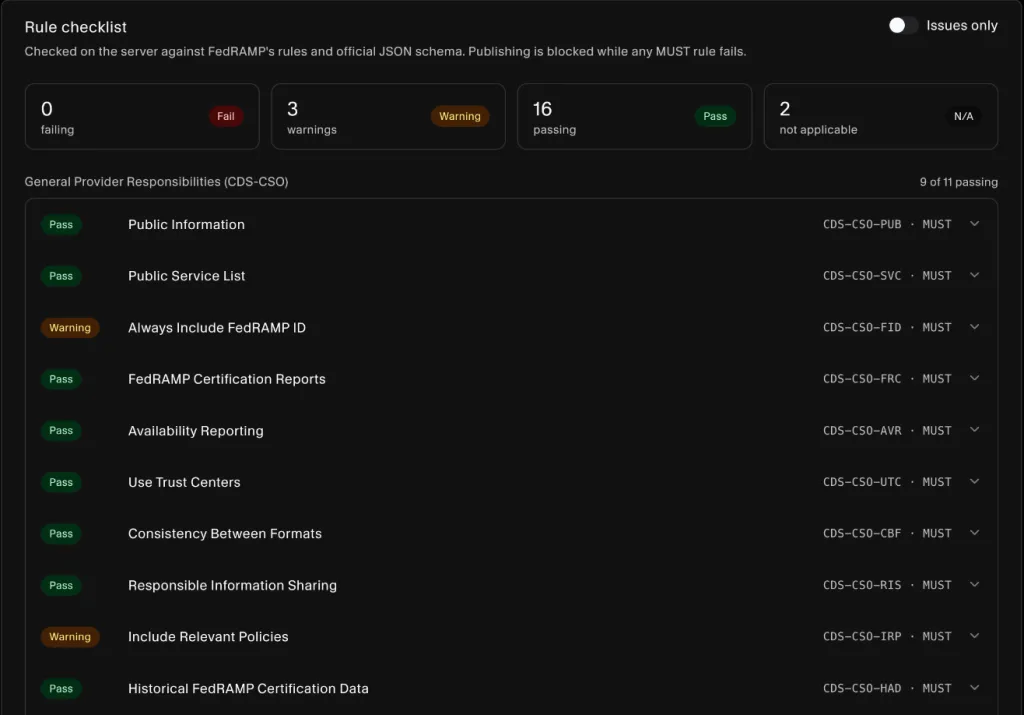Click the Pass badge beside Public Information

[x=61, y=225]
